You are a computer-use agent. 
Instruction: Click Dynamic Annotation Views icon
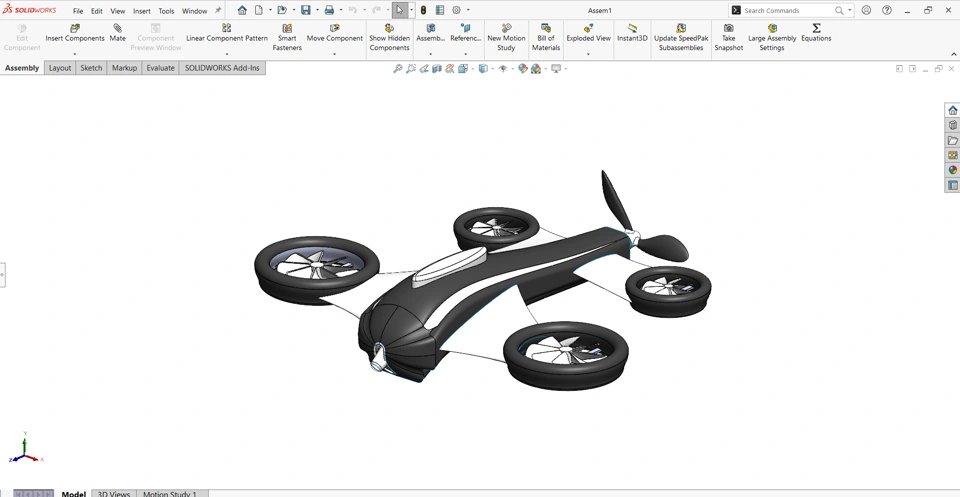pyautogui.click(x=450, y=69)
